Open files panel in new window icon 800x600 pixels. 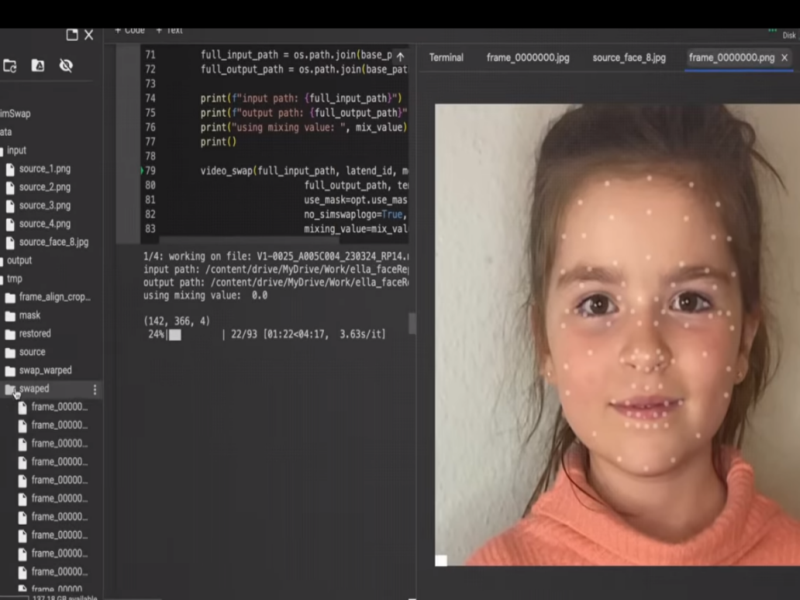(72, 35)
